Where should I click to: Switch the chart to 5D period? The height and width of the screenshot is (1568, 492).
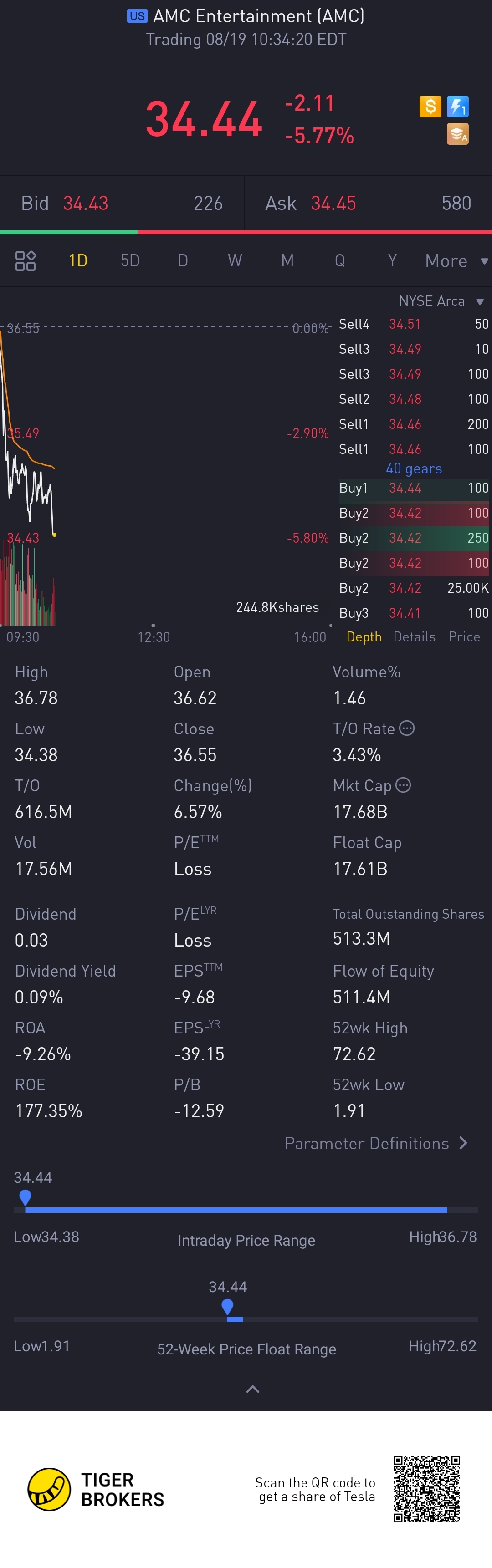[x=130, y=260]
